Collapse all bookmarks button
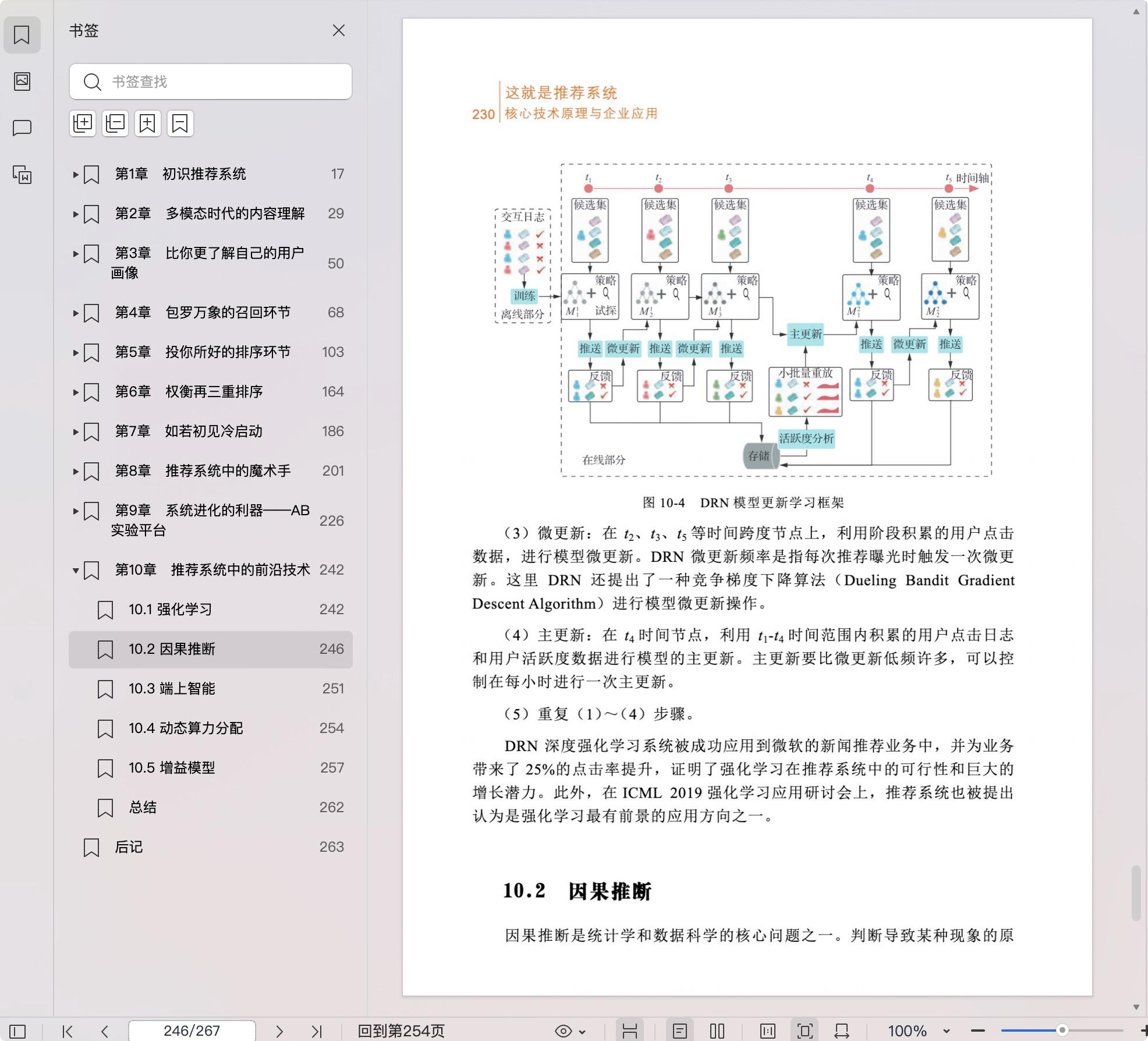This screenshot has height=1041, width=1148. [x=115, y=123]
